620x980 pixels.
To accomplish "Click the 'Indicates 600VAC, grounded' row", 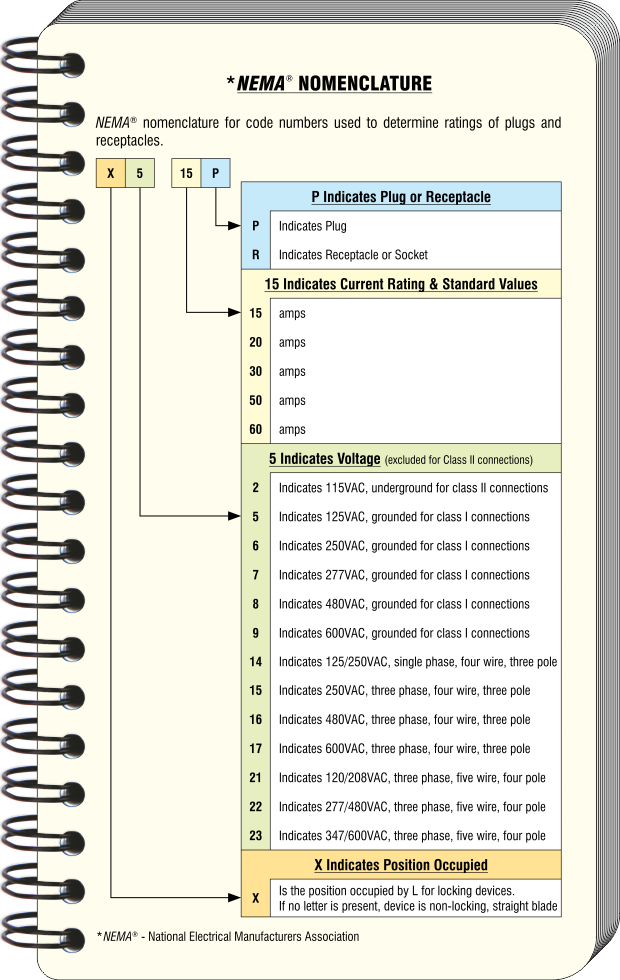I will click(x=401, y=633).
